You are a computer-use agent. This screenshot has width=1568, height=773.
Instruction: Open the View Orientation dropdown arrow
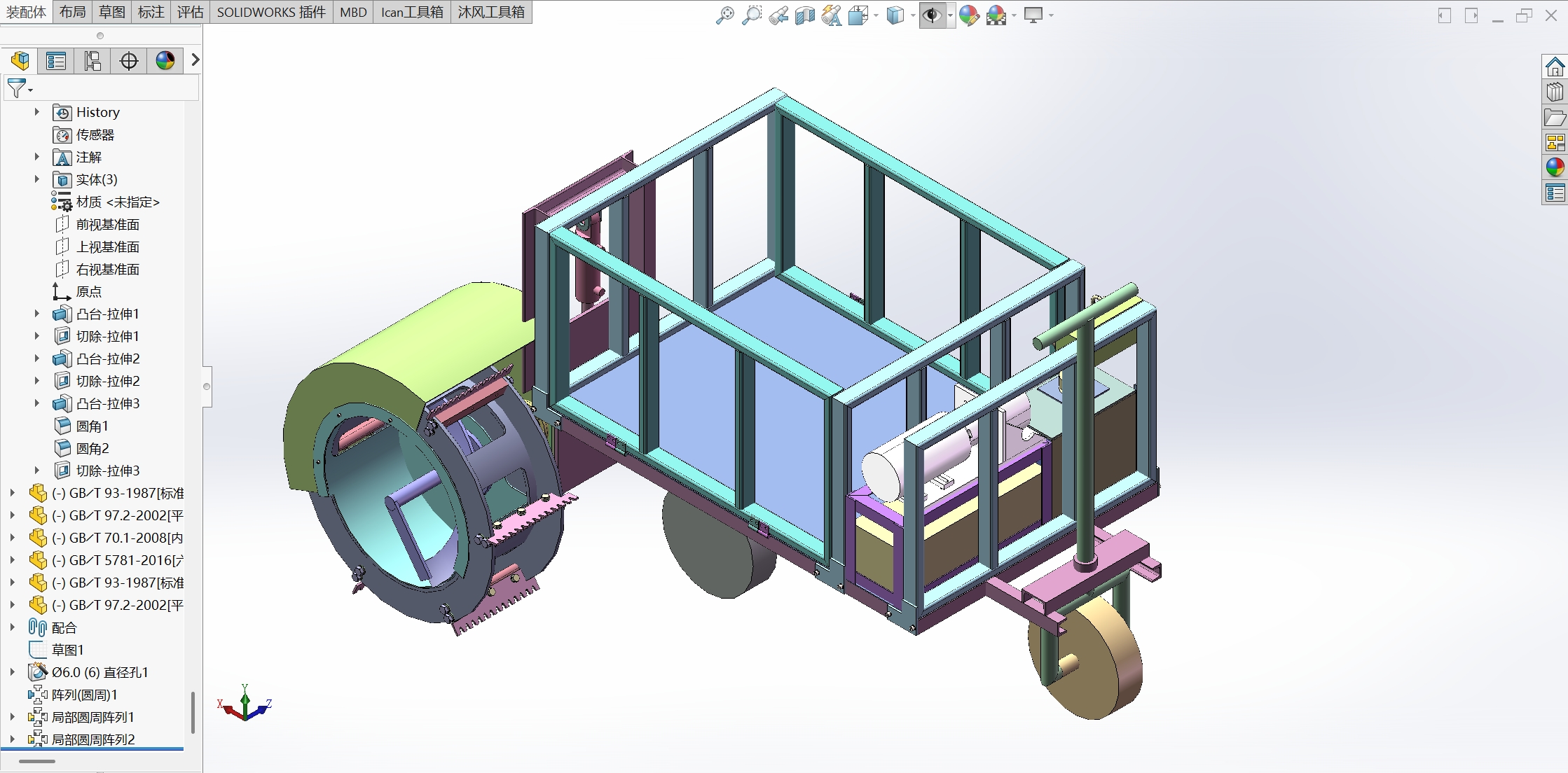(876, 15)
